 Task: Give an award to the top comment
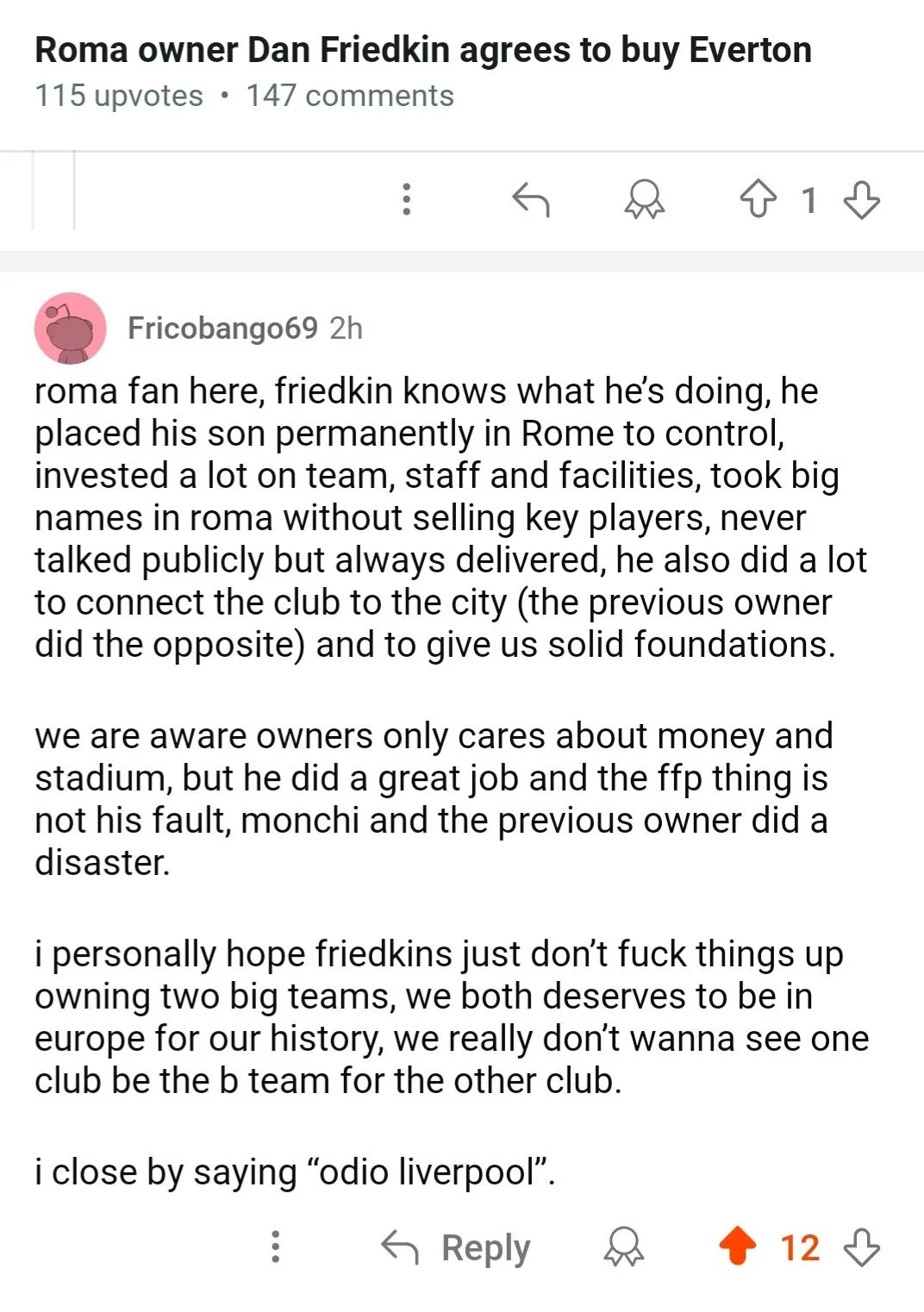point(644,200)
